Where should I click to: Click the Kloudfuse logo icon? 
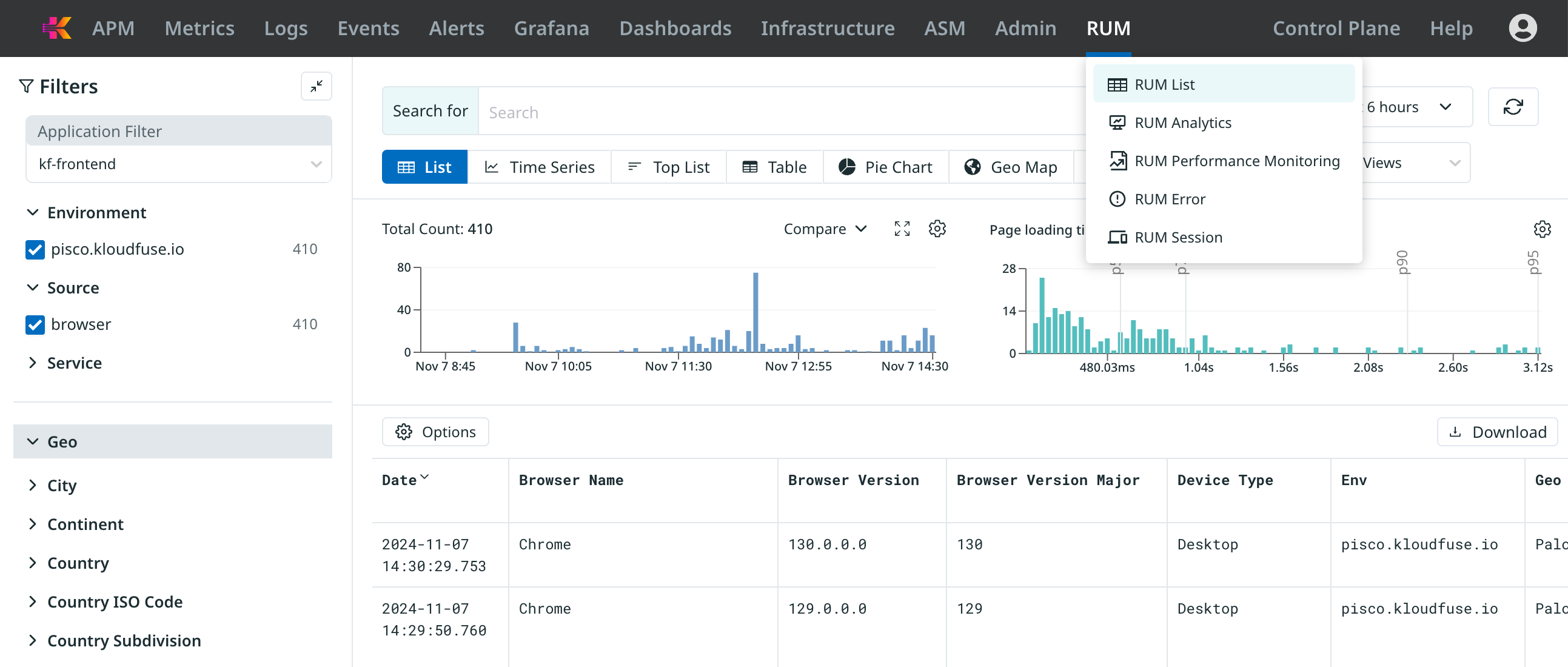point(57,28)
